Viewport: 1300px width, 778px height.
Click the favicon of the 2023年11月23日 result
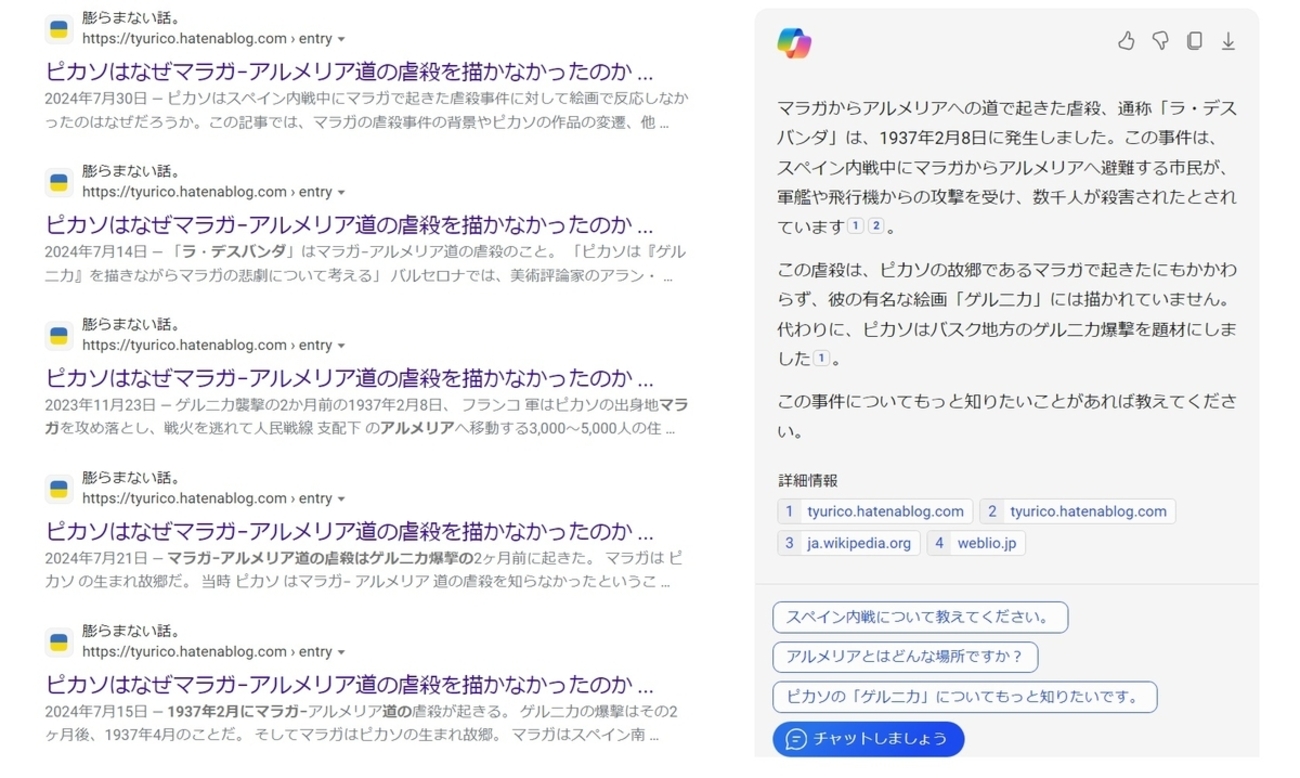(x=59, y=336)
